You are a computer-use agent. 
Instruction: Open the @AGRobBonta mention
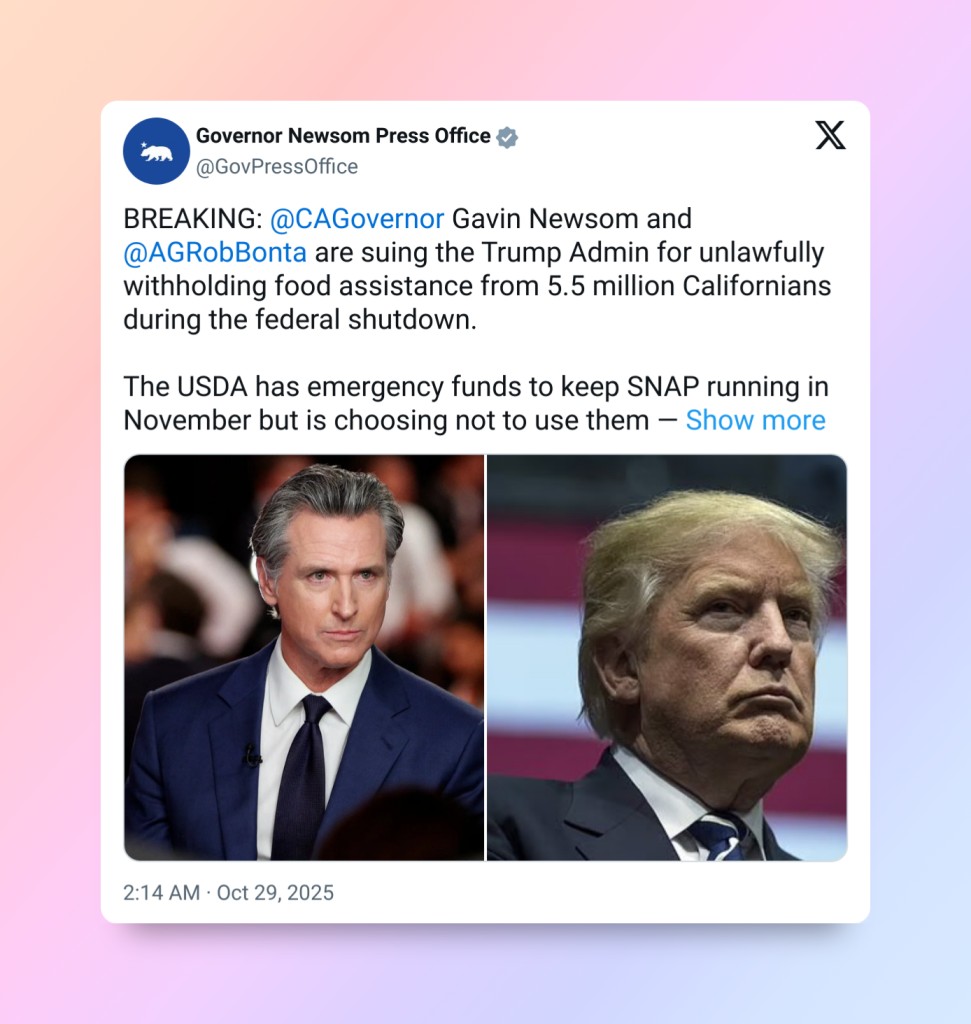tap(215, 253)
